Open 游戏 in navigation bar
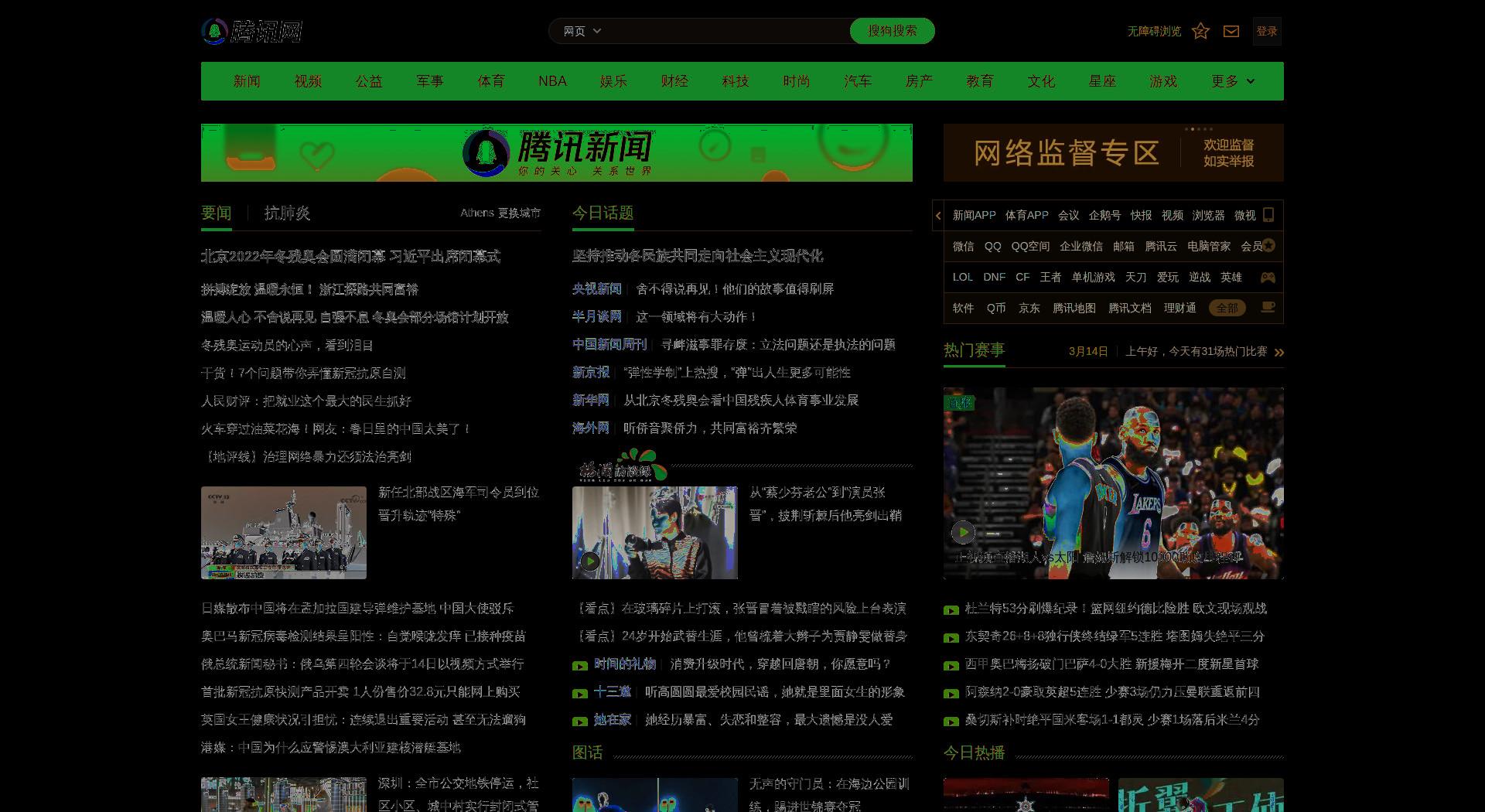The image size is (1485, 812). click(x=1163, y=81)
